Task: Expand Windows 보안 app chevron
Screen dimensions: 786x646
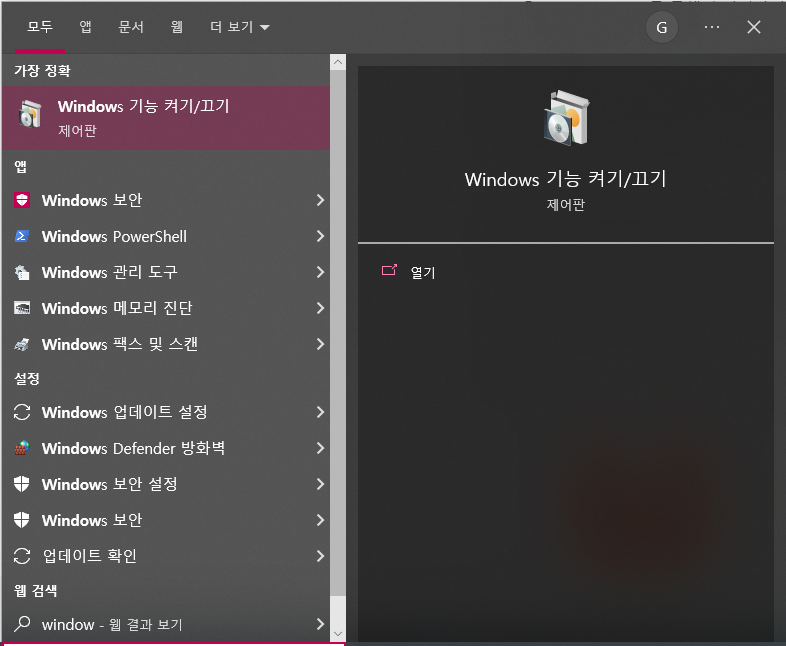Action: click(320, 200)
